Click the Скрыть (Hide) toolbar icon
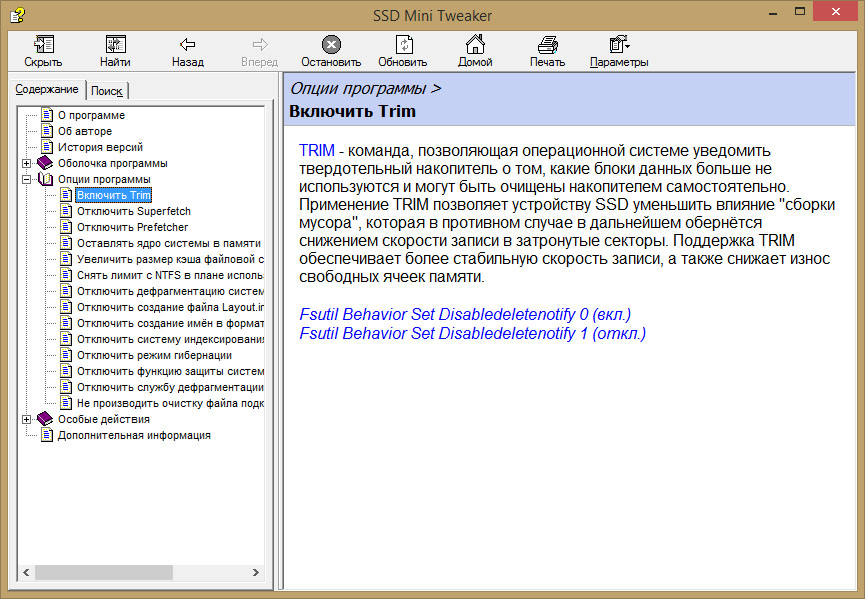Image resolution: width=865 pixels, height=599 pixels. [43, 45]
